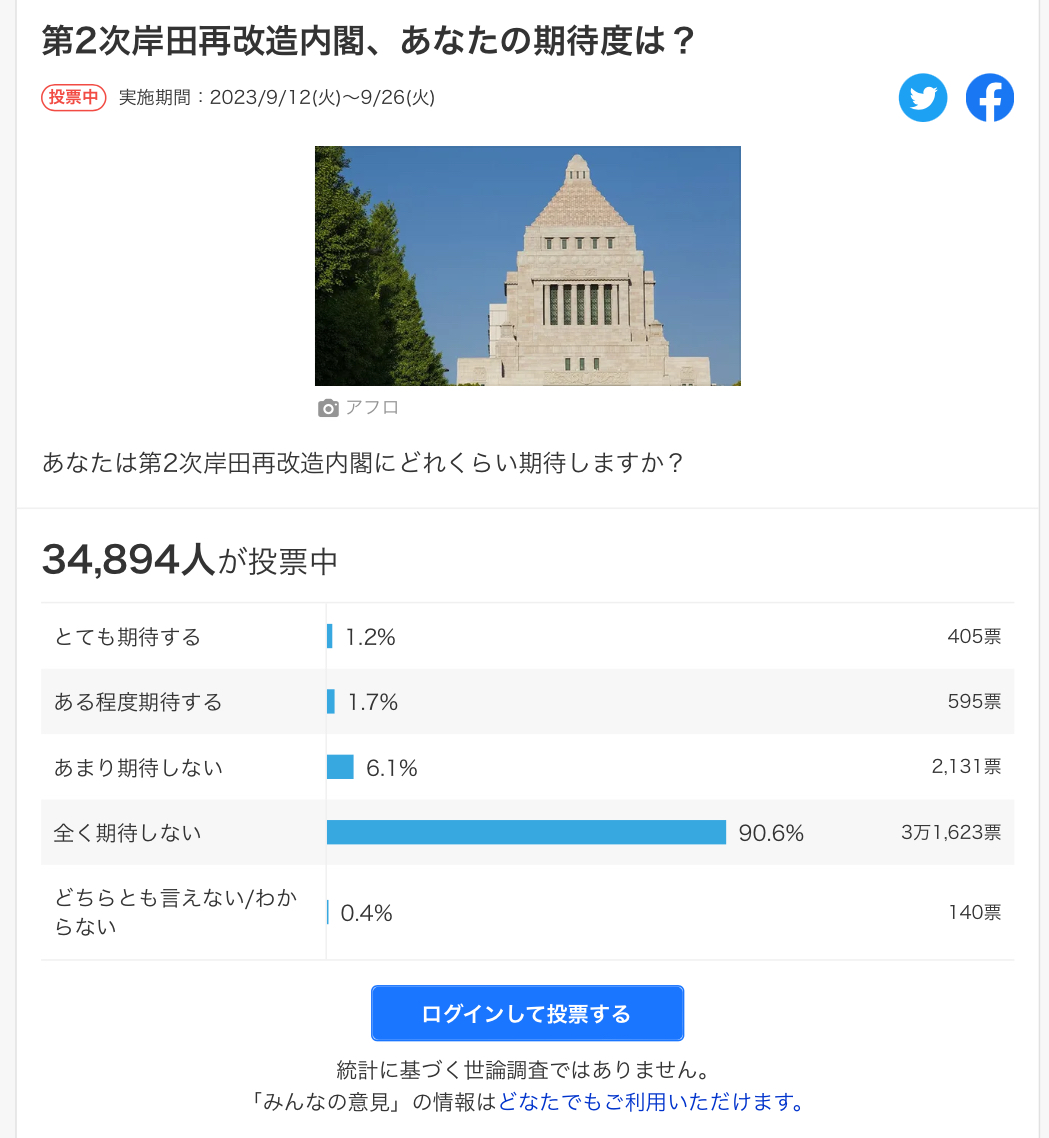Share the poll on Twitter
The height and width of the screenshot is (1138, 1049).
[x=923, y=97]
